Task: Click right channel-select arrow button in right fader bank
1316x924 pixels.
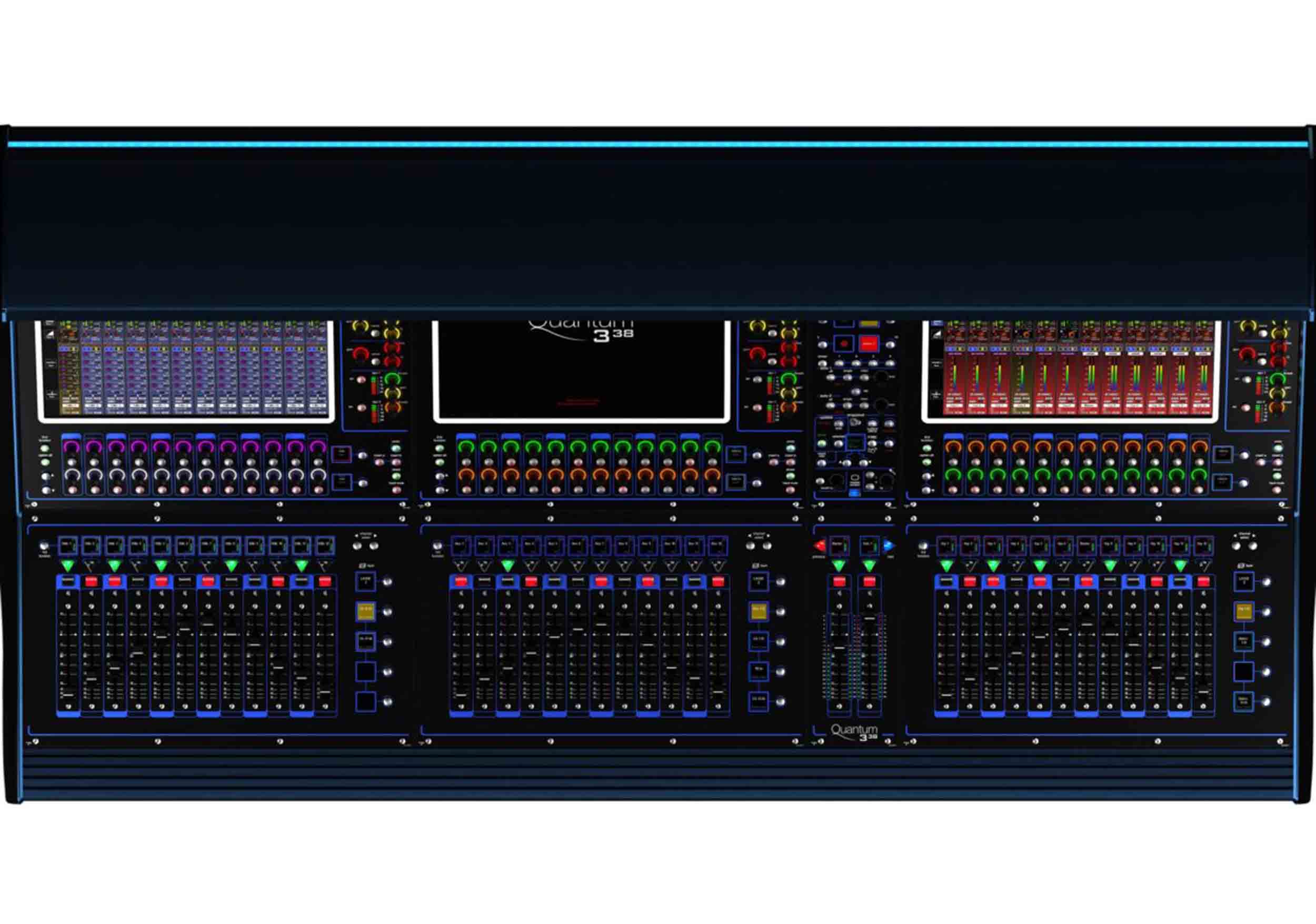Action: 1253,545
